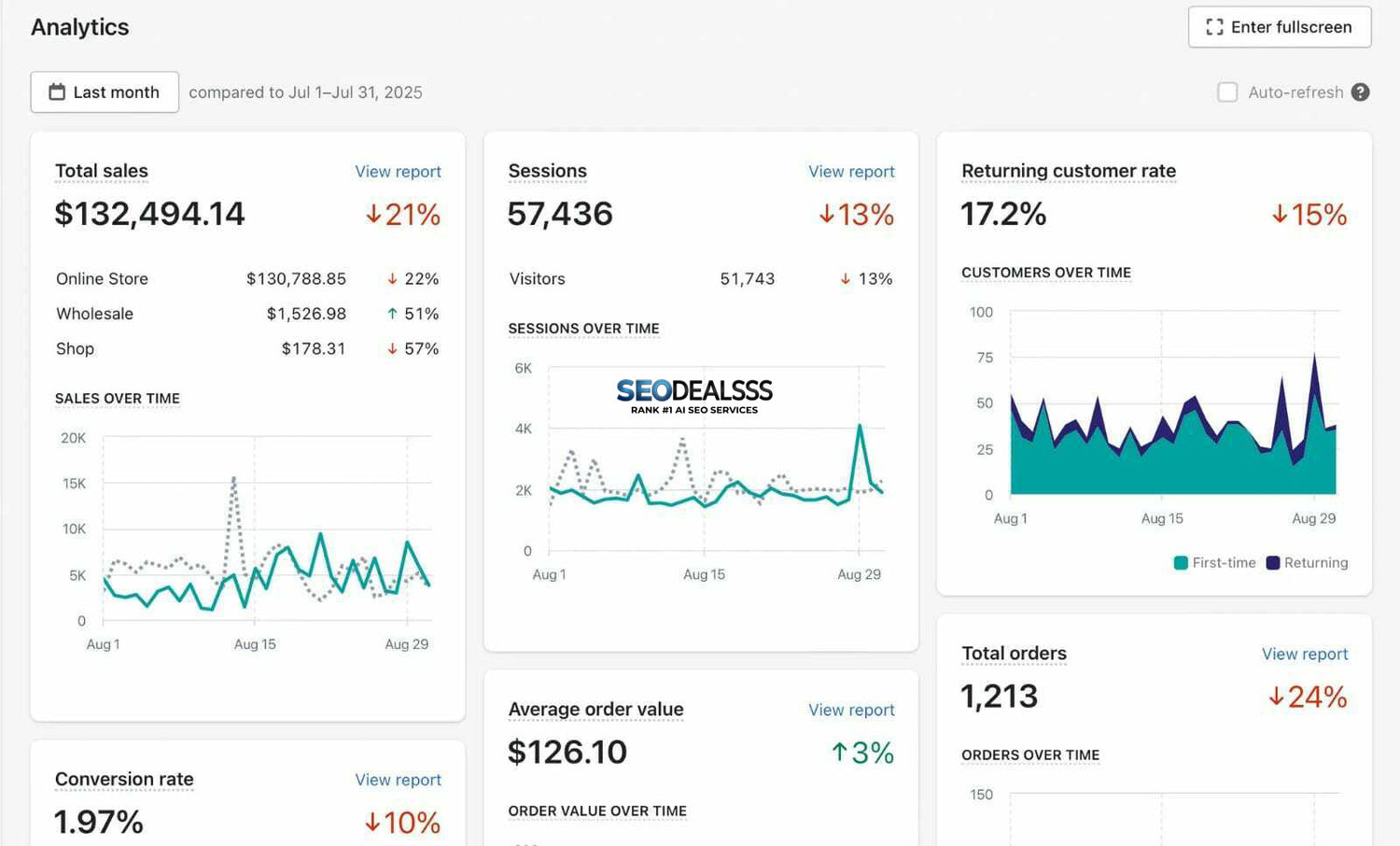View the Total orders report
This screenshot has height=846, width=1400.
coord(1305,655)
